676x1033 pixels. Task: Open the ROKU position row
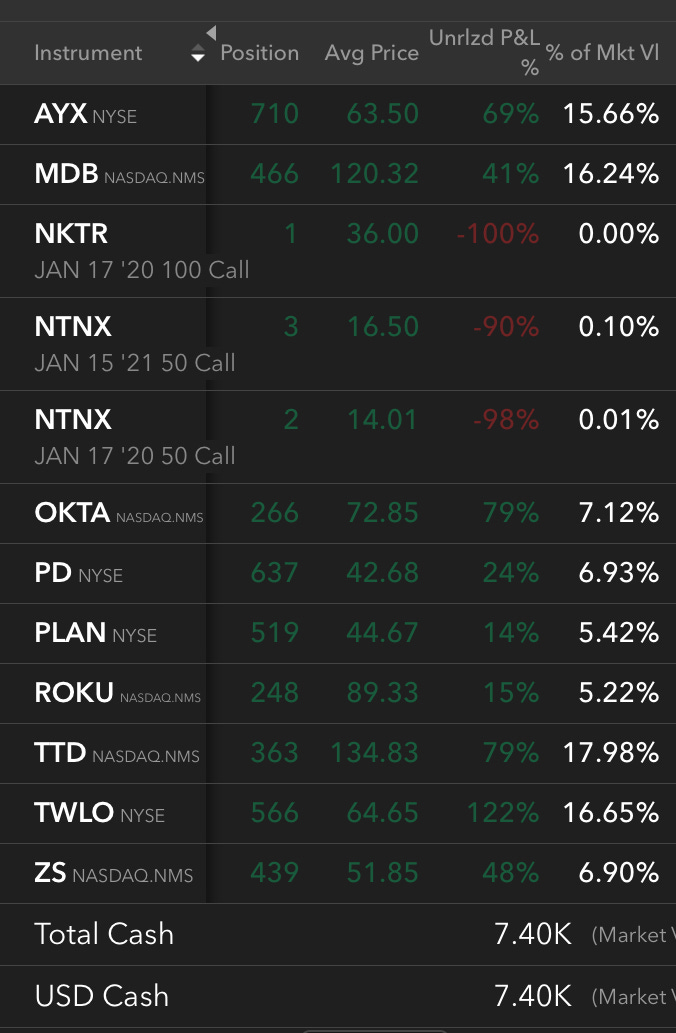338,693
